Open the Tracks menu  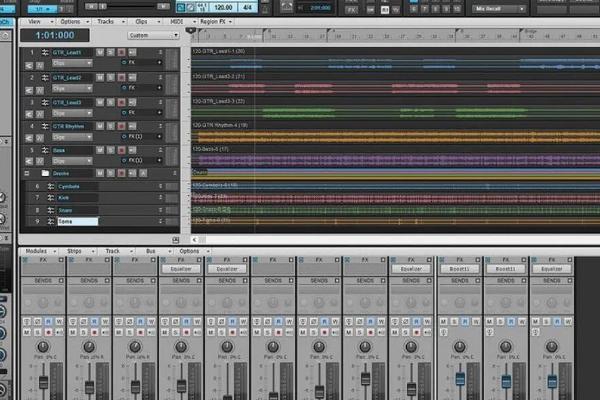(x=108, y=22)
